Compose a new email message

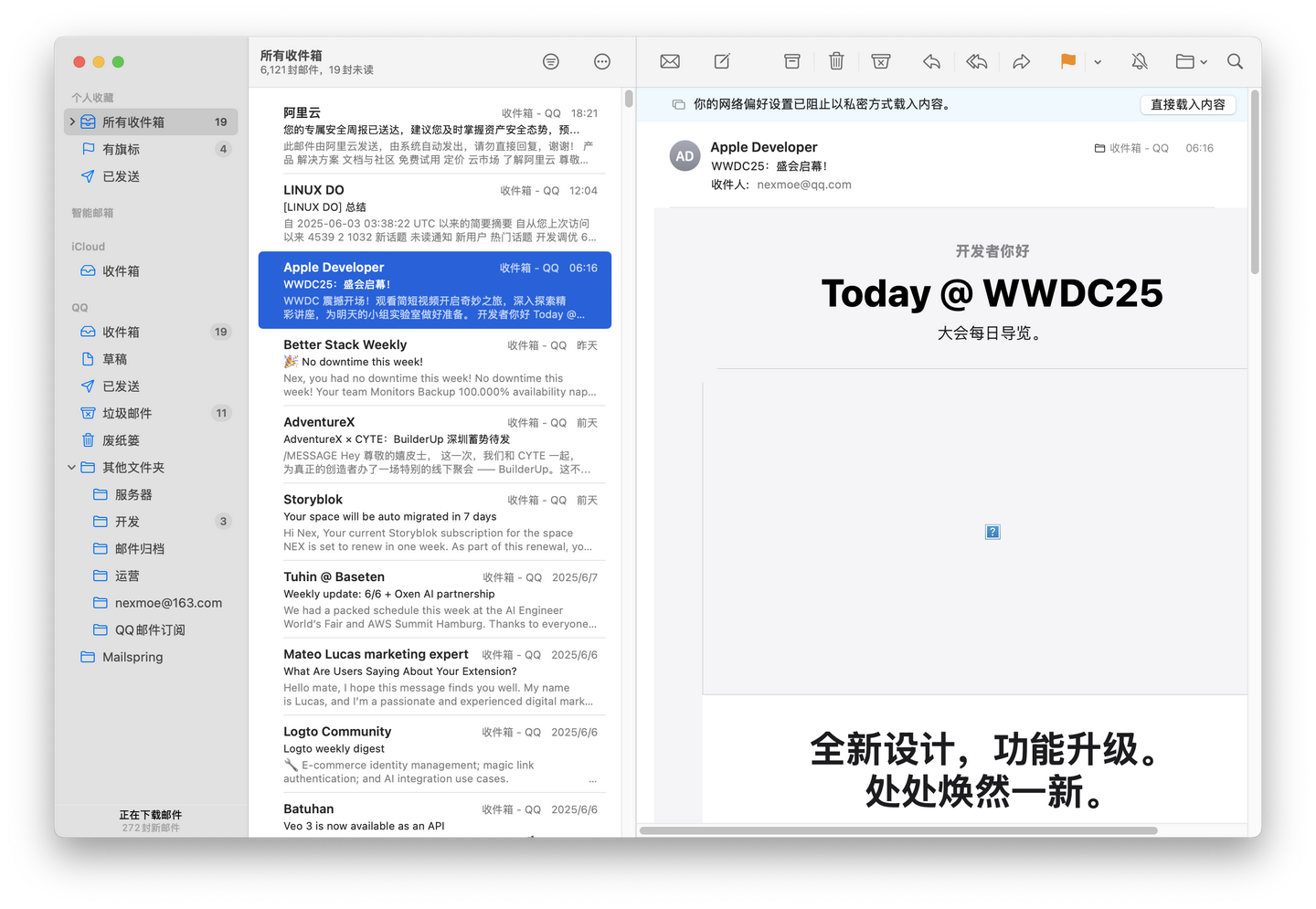pyautogui.click(x=721, y=61)
